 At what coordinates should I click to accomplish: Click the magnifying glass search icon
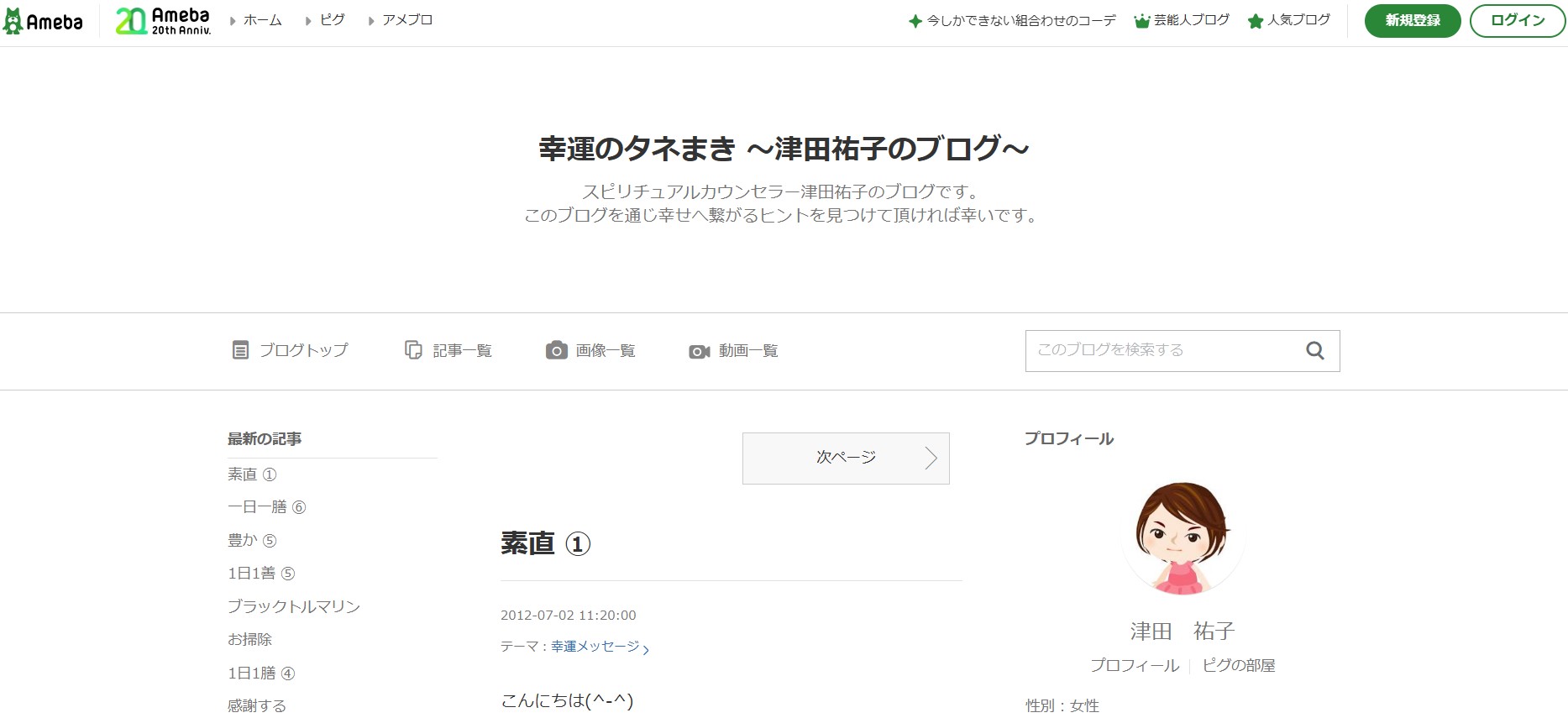click(x=1314, y=351)
